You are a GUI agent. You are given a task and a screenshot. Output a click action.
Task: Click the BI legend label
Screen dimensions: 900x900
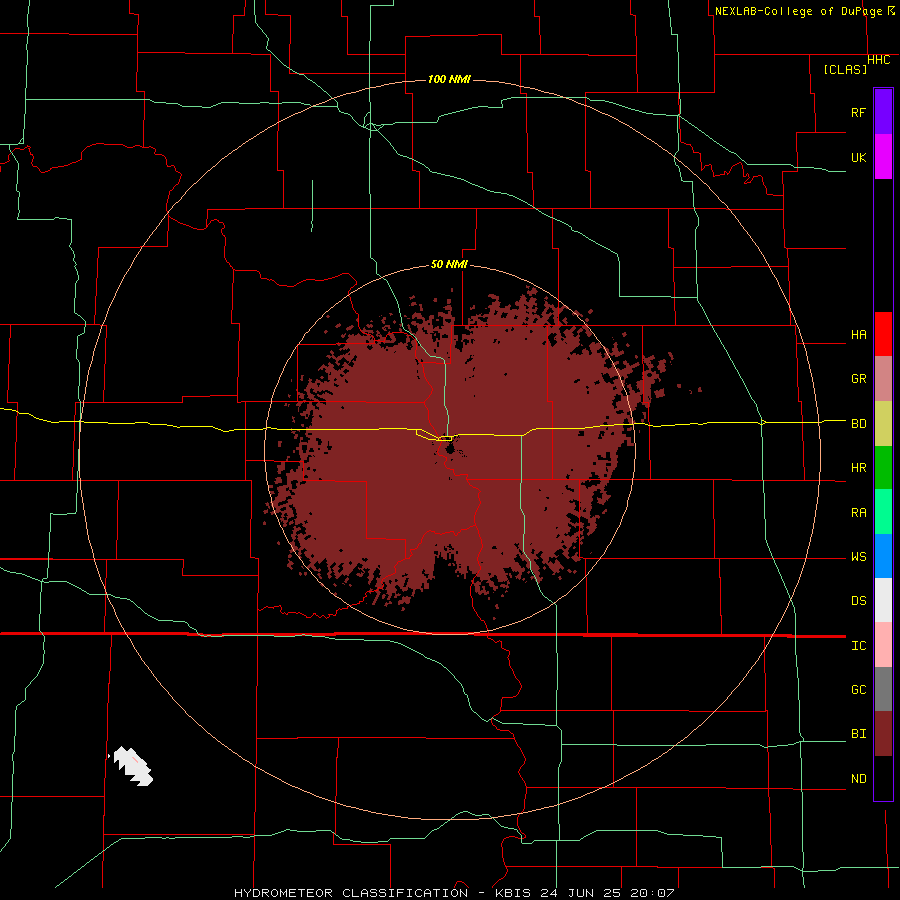(x=858, y=734)
